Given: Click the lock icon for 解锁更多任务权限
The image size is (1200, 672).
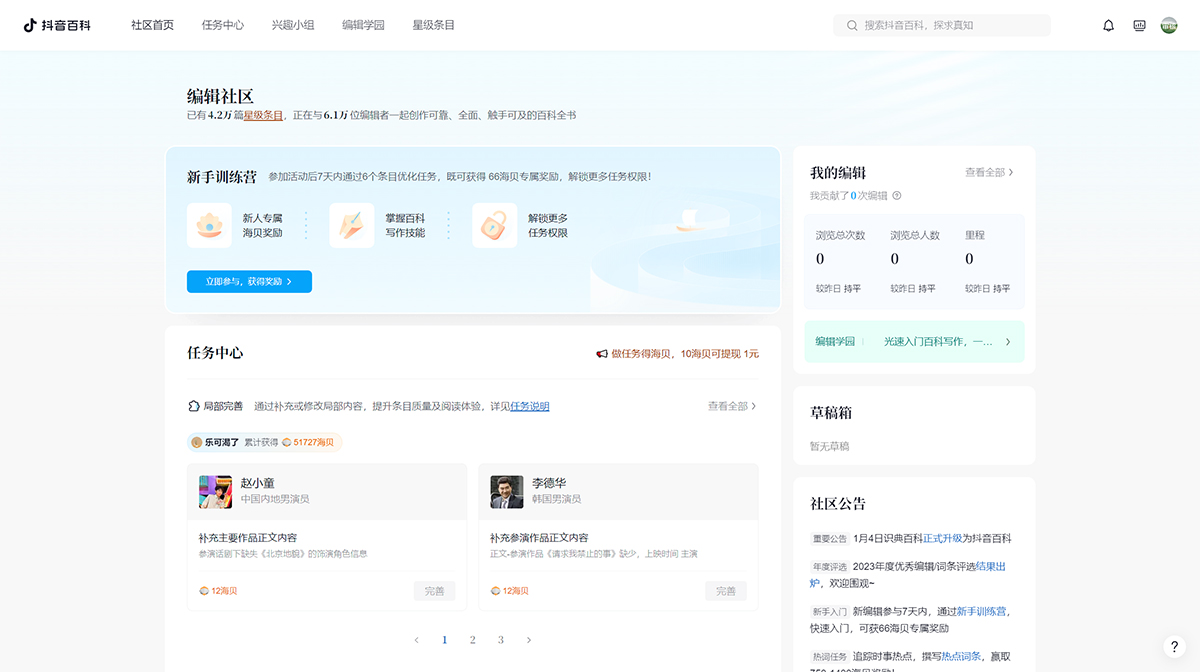Looking at the screenshot, I should pyautogui.click(x=494, y=225).
